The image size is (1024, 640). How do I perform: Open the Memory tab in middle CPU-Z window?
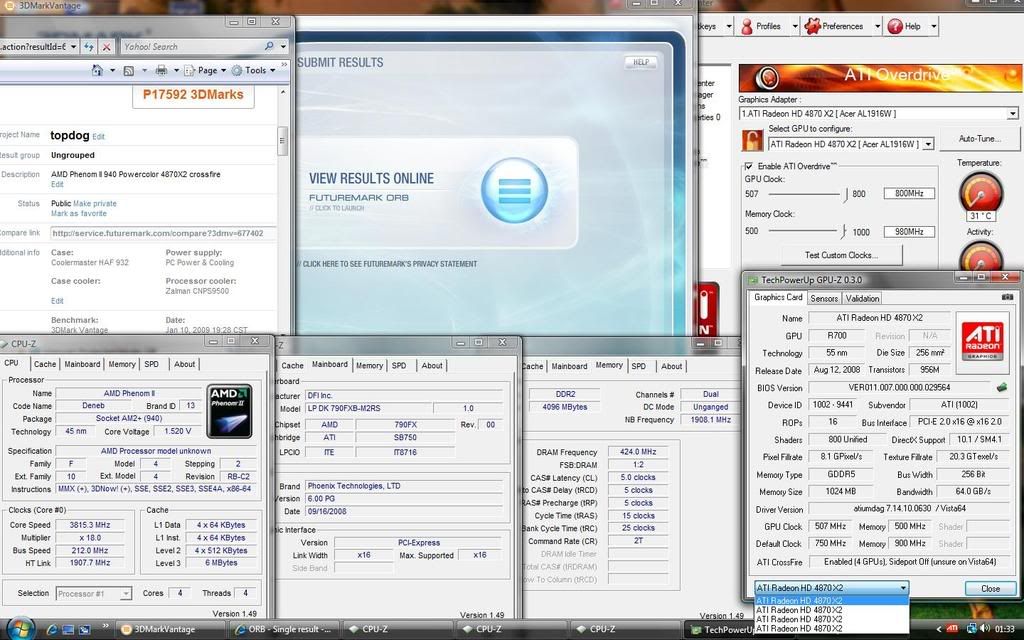[370, 366]
